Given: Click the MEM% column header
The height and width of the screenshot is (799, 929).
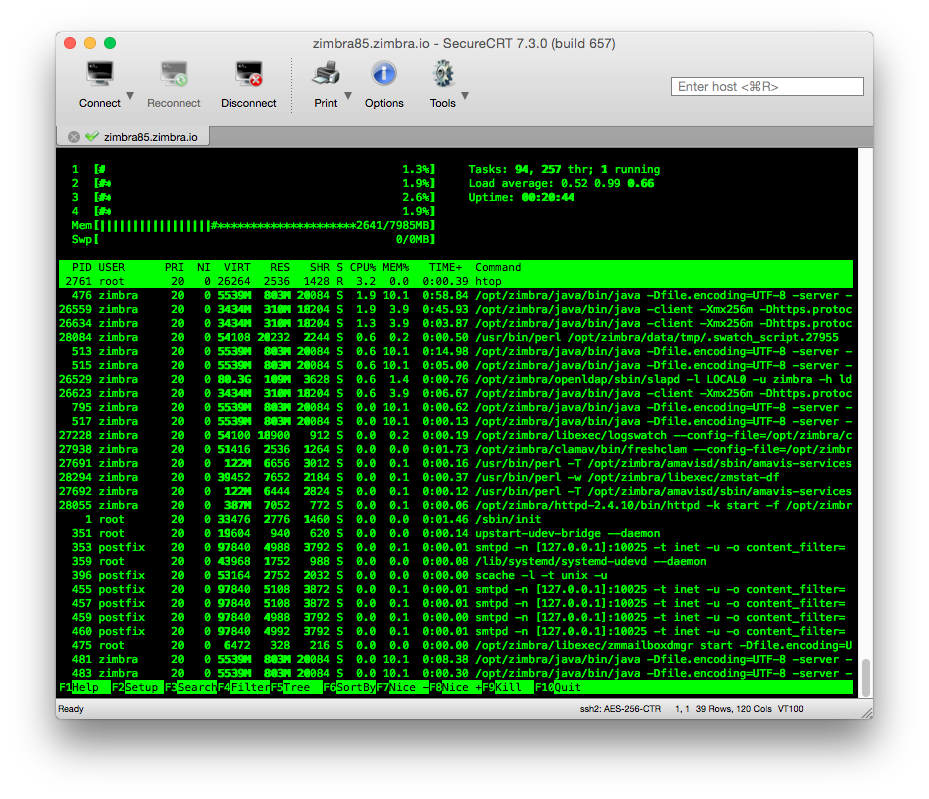Looking at the screenshot, I should click(x=396, y=267).
